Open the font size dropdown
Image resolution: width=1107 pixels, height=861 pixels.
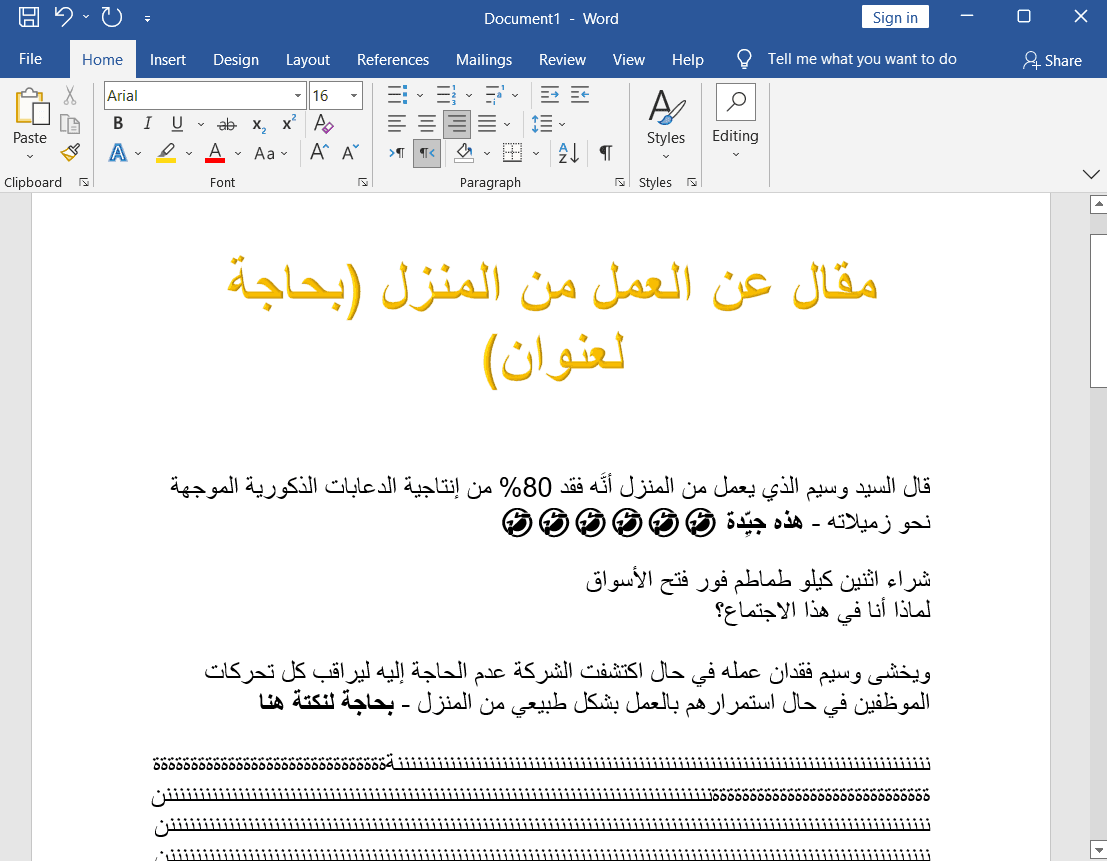click(x=354, y=95)
